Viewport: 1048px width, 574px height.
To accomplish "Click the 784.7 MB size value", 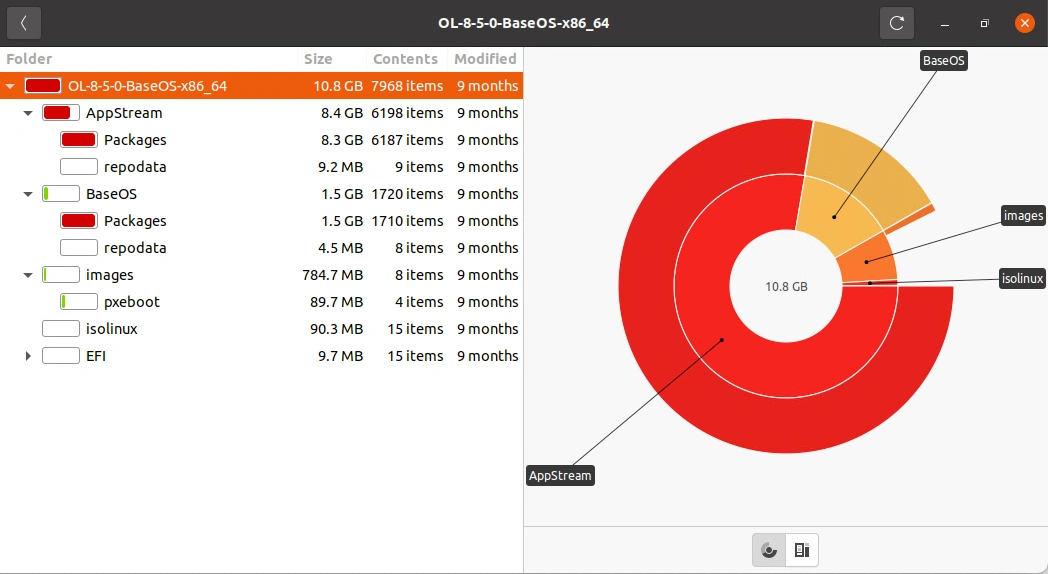I will click(333, 275).
